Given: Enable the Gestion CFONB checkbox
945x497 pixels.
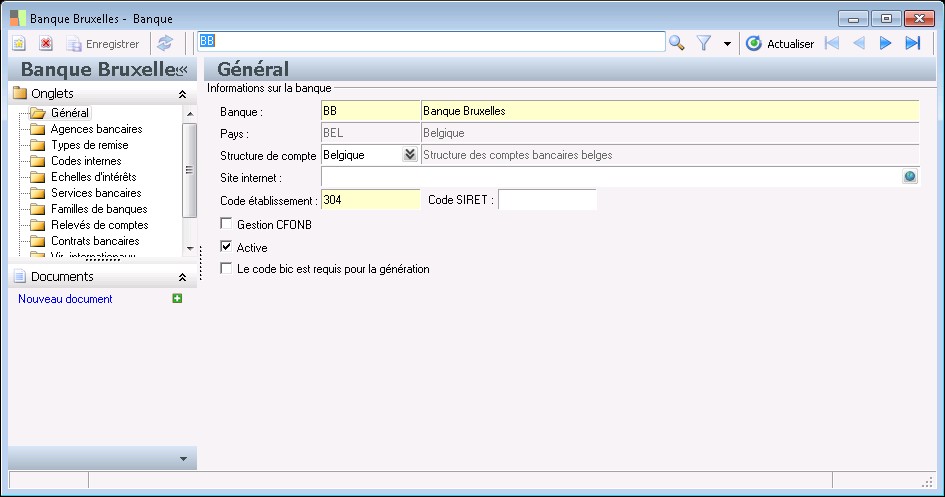Looking at the screenshot, I should click(x=226, y=223).
